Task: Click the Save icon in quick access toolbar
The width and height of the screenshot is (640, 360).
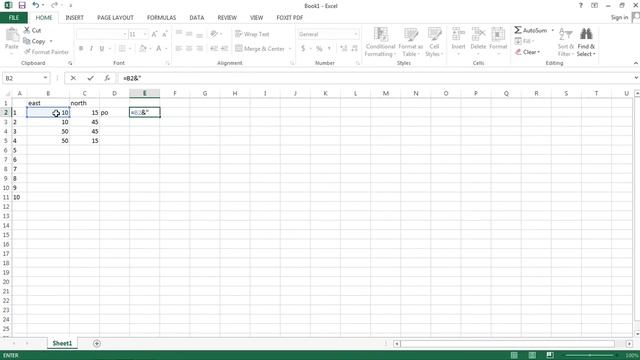Action: (x=22, y=5)
